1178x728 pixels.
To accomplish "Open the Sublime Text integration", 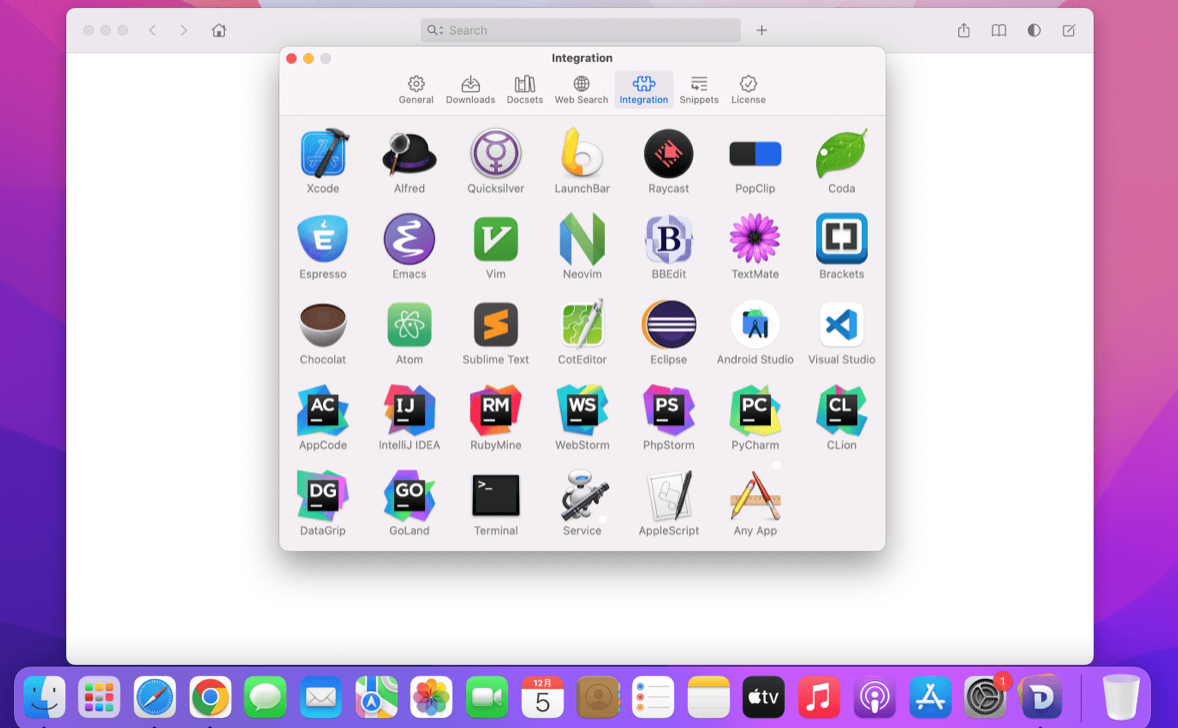I will [x=496, y=325].
